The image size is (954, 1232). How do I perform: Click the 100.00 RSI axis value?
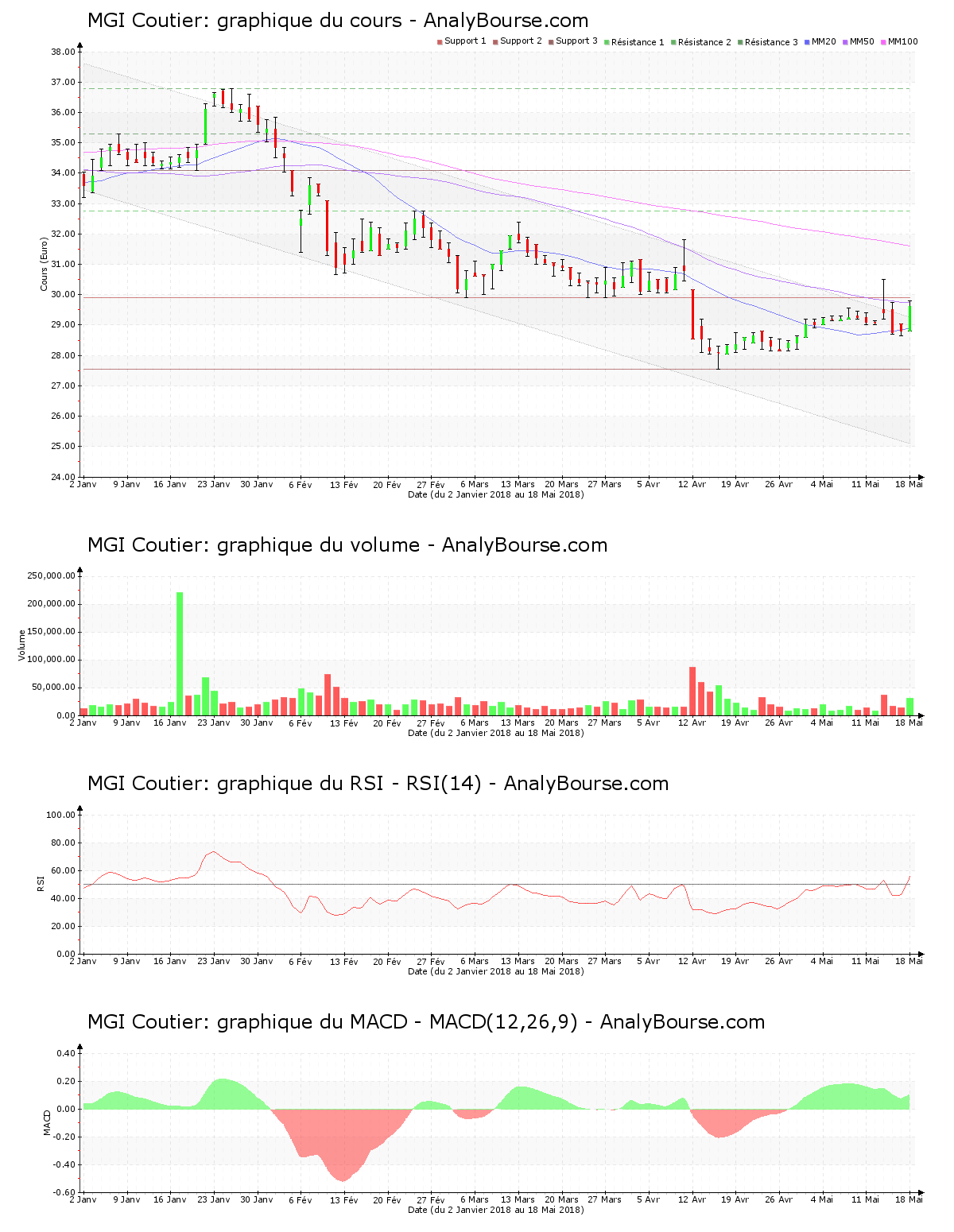pyautogui.click(x=60, y=815)
